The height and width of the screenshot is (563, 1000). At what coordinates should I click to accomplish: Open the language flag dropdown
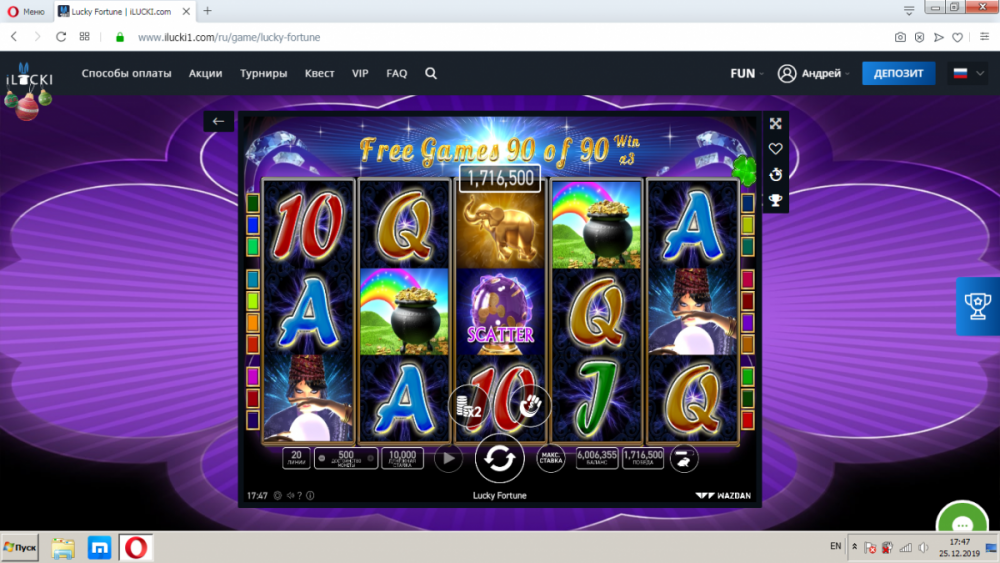coord(968,73)
